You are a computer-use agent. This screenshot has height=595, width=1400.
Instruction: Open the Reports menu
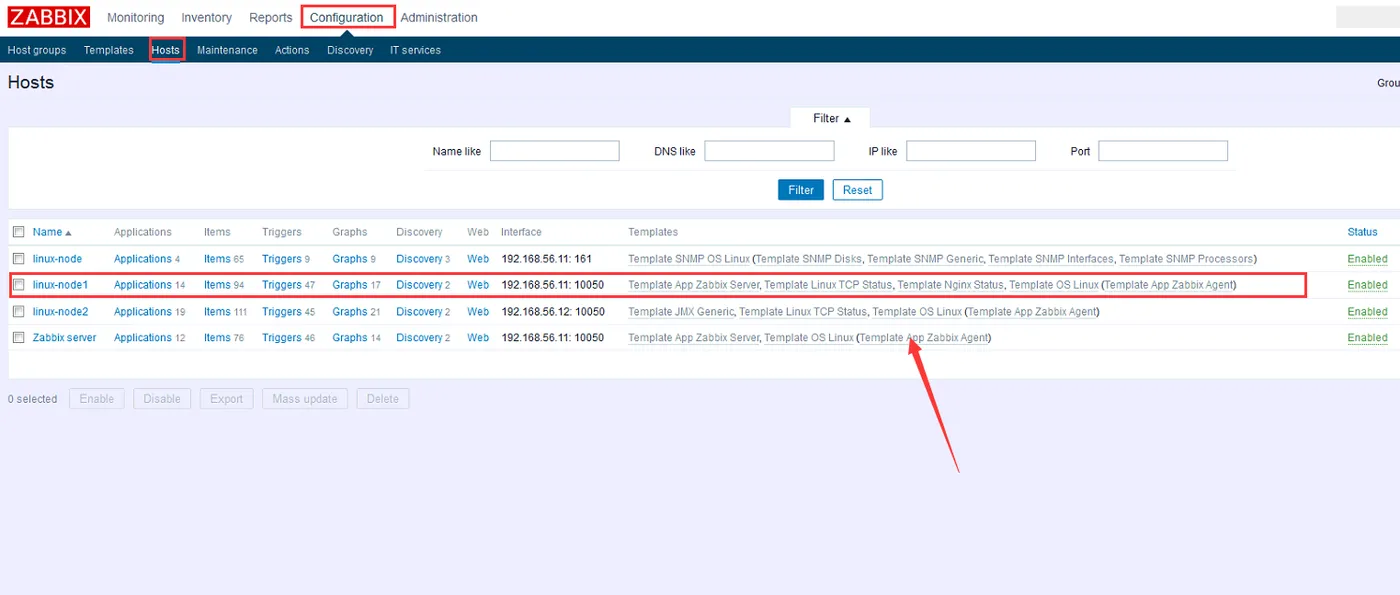tap(271, 18)
